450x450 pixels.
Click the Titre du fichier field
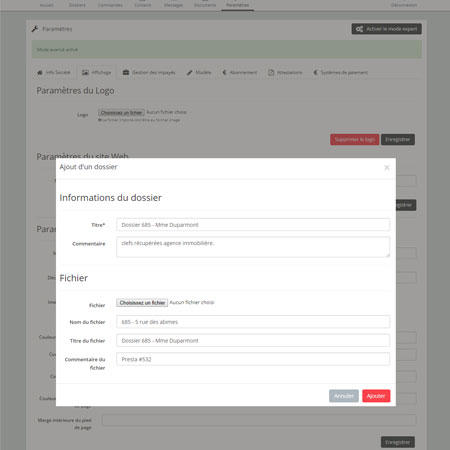point(253,341)
